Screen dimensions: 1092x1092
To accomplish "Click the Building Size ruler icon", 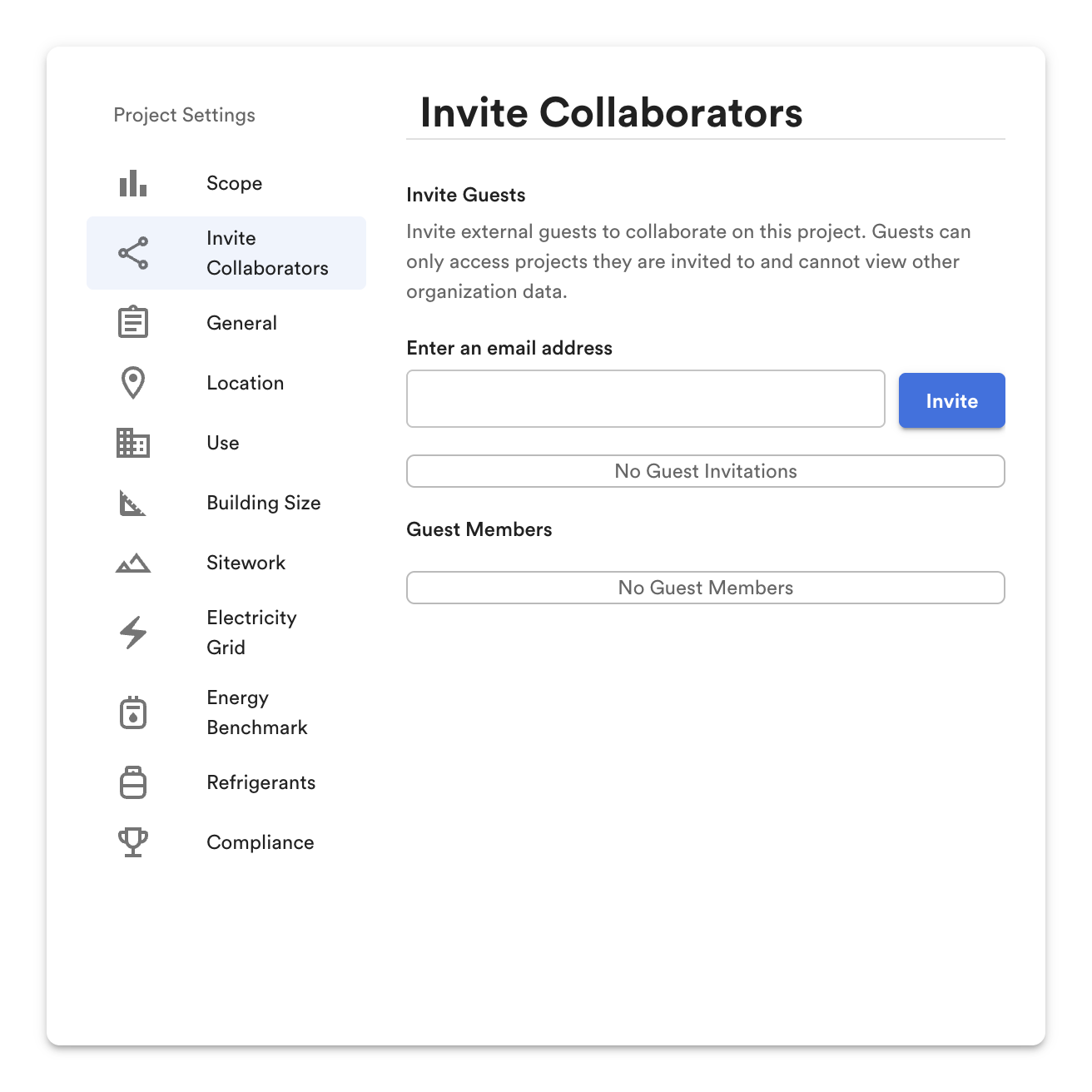I will click(x=133, y=503).
